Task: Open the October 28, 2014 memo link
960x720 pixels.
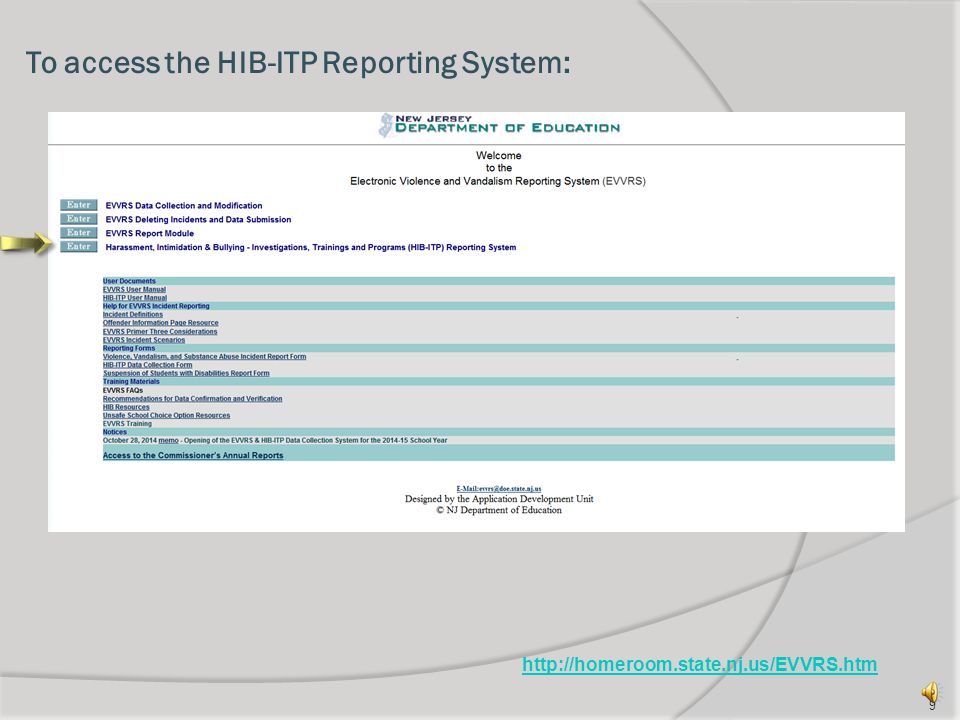Action: click(x=168, y=440)
